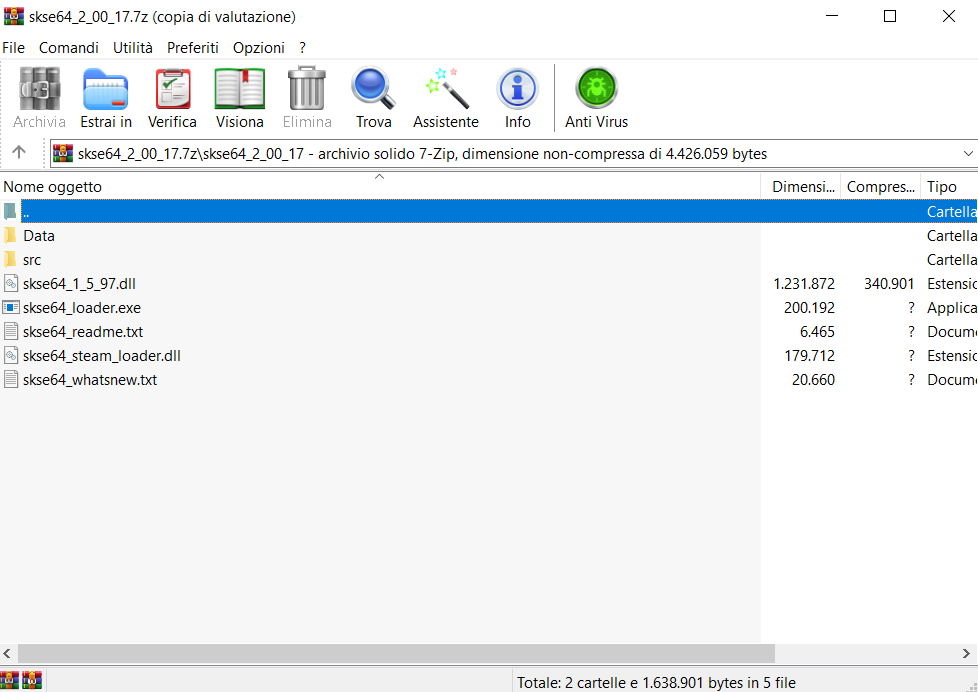The height and width of the screenshot is (692, 978).
Task: Minimize the WinRAR window
Action: pos(832,16)
